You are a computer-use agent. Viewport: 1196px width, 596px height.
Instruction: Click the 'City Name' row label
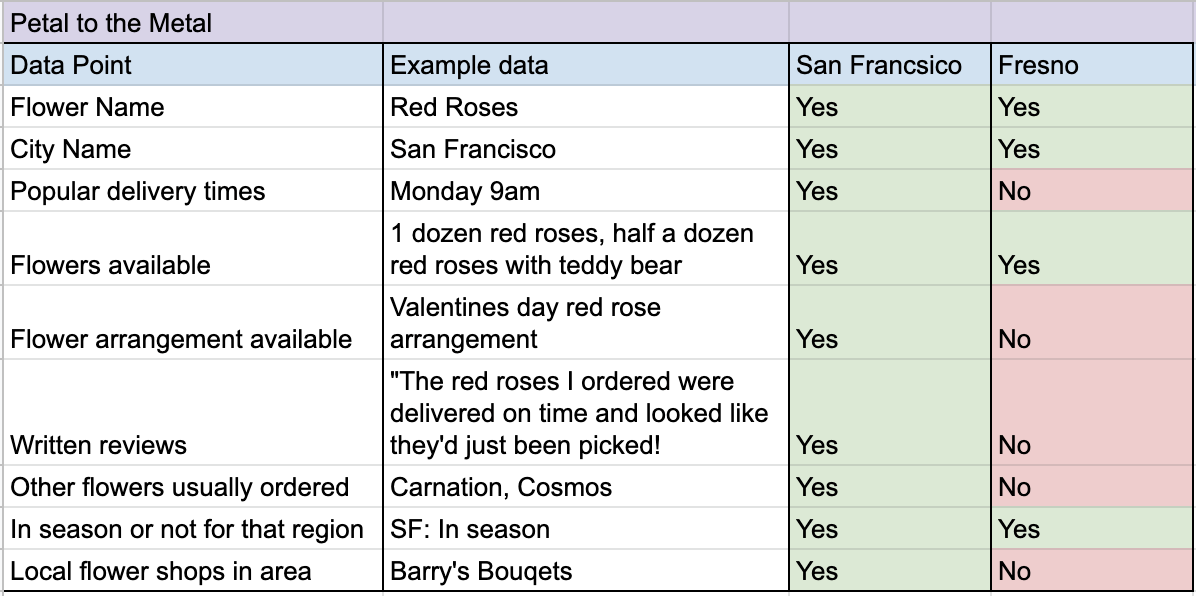tap(193, 149)
